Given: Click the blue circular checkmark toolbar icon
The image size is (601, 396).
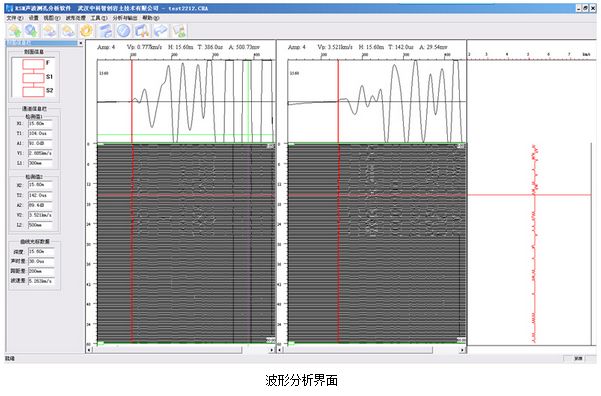Looking at the screenshot, I should (x=123, y=31).
